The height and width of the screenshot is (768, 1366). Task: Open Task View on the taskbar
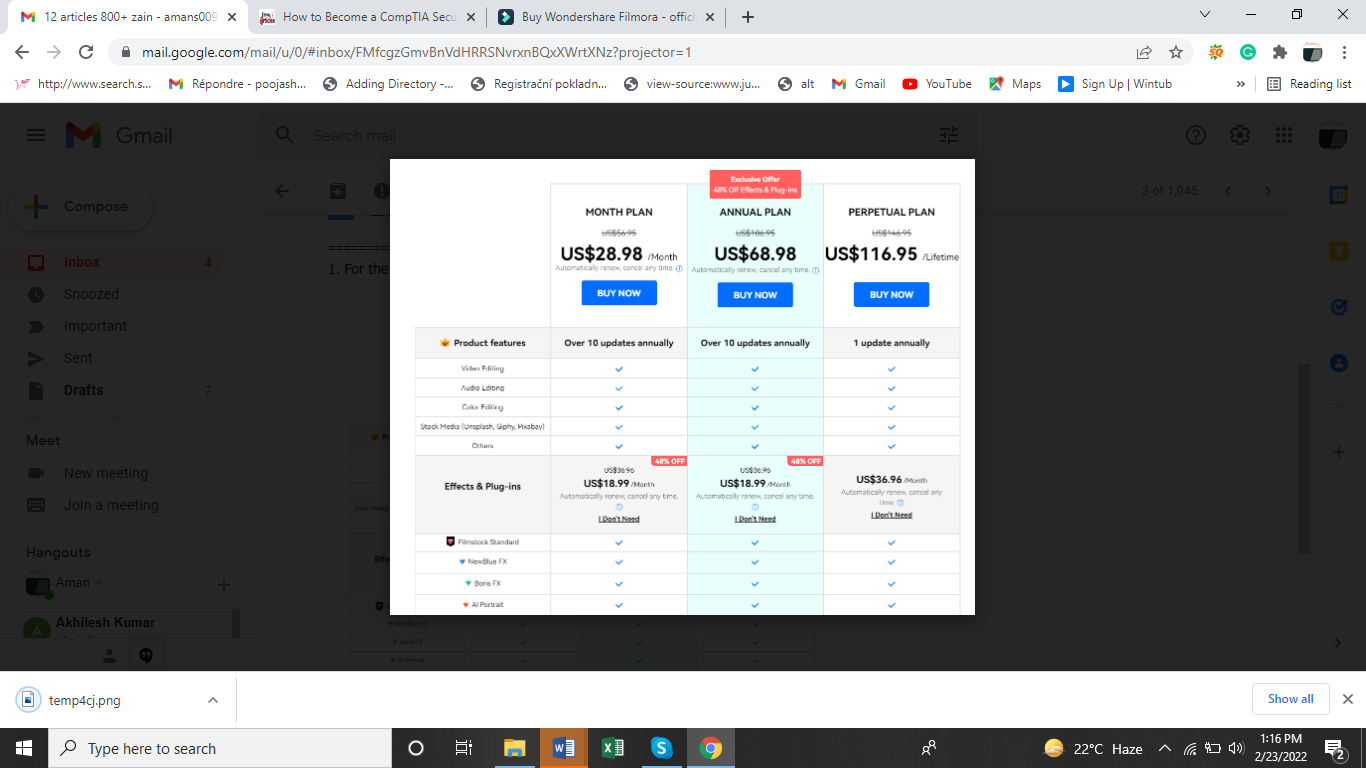pyautogui.click(x=464, y=748)
